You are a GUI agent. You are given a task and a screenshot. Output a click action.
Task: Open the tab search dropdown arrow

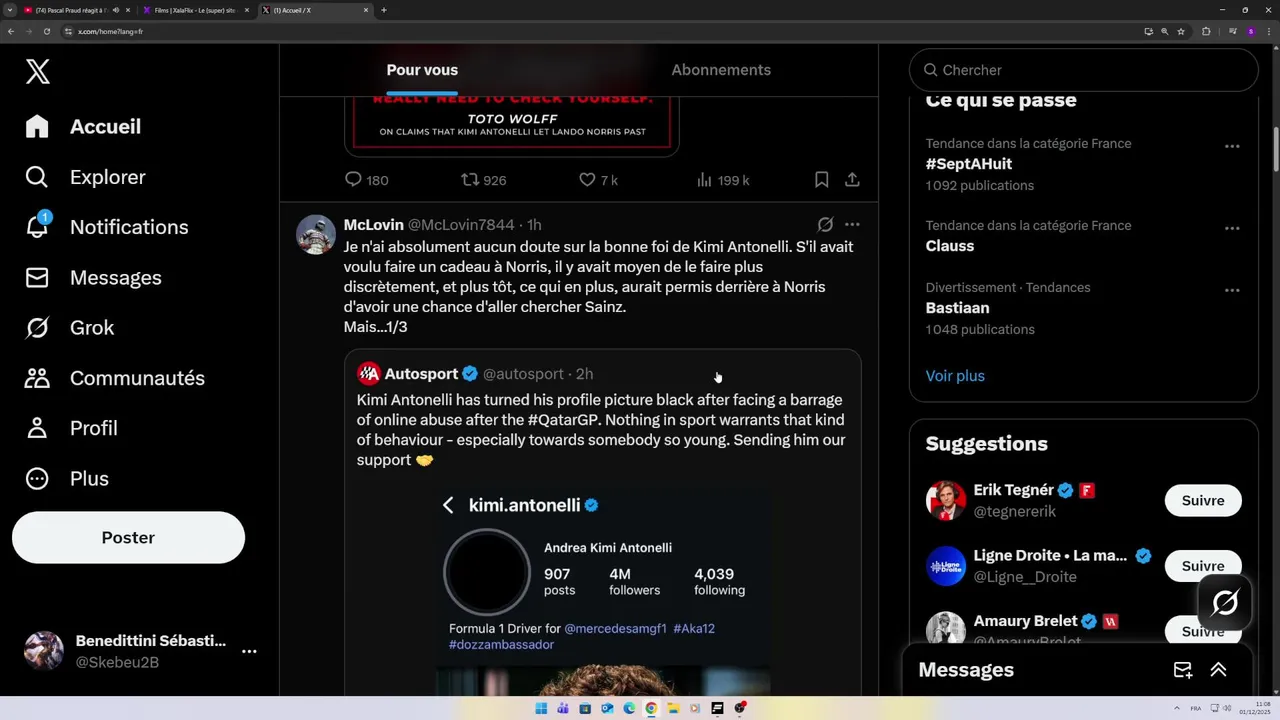click(9, 10)
